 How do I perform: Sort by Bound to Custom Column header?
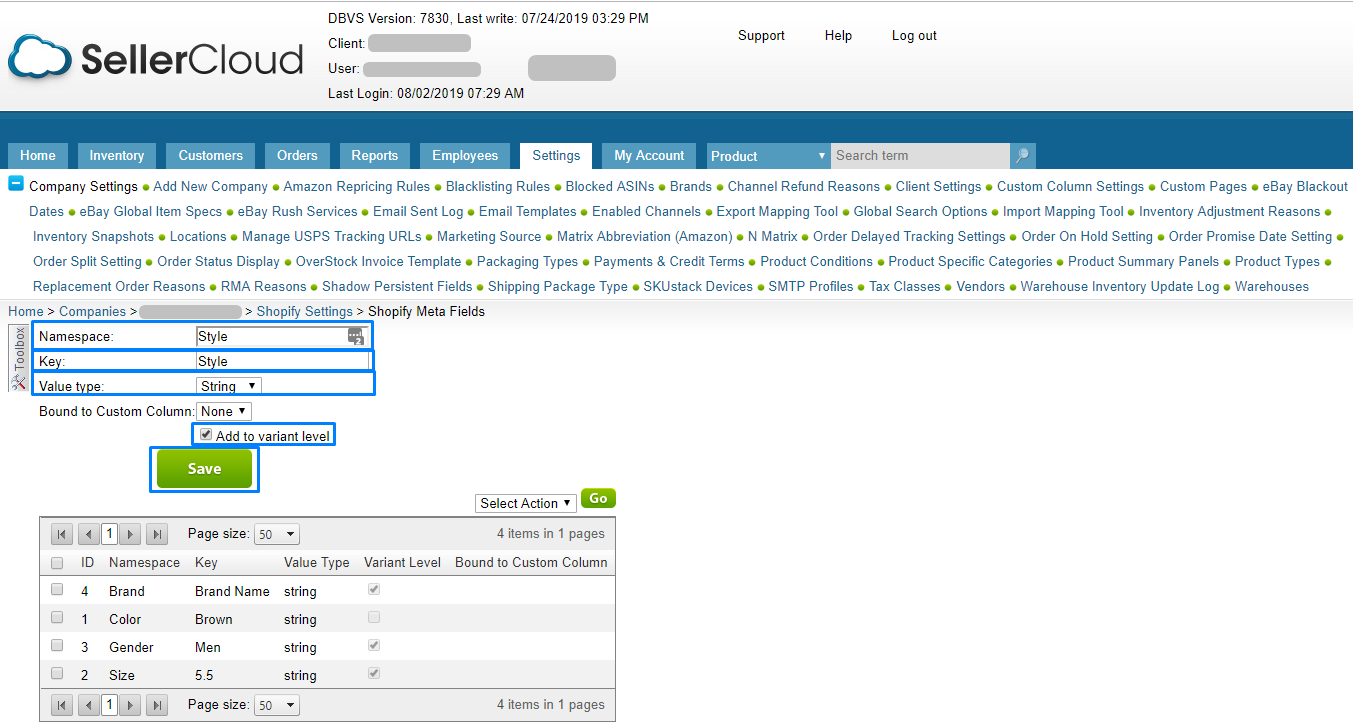(531, 562)
